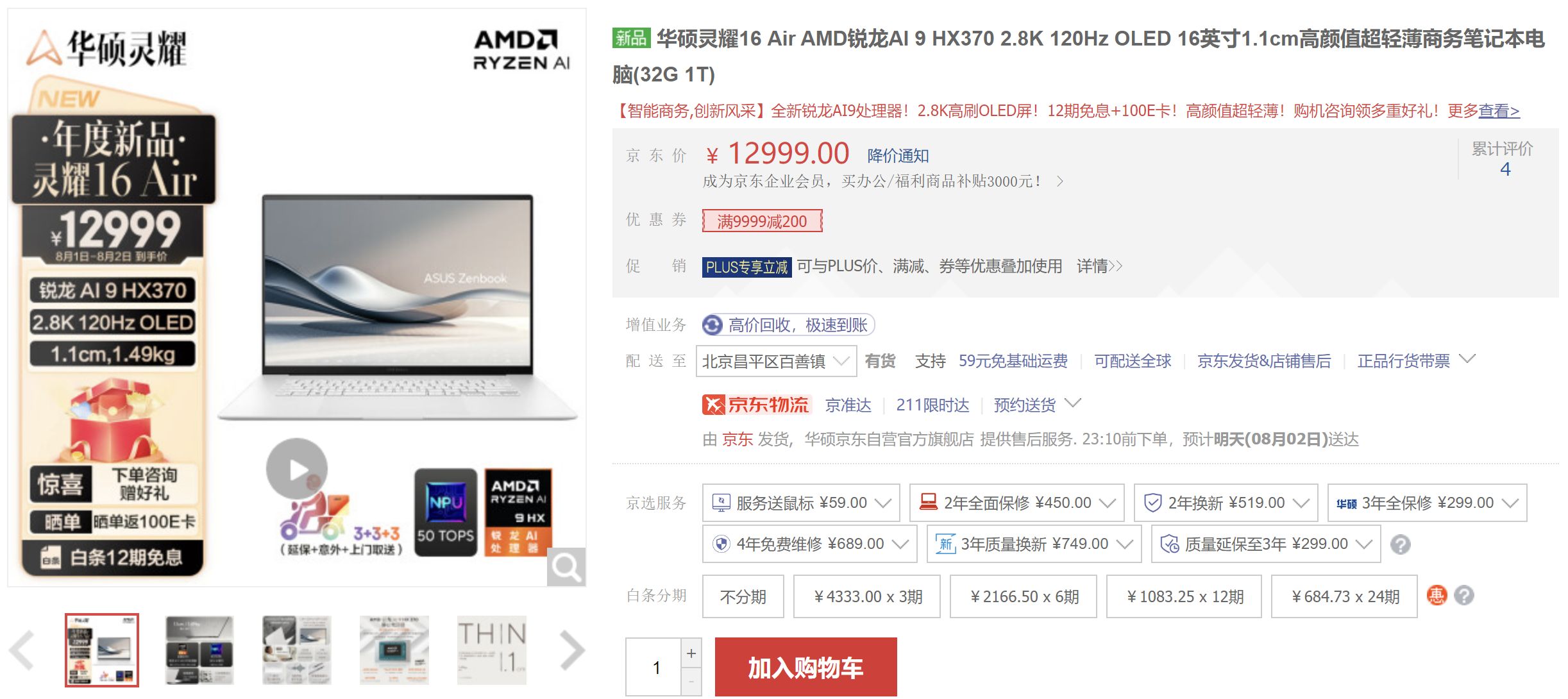The image size is (1568, 699).
Task: Claim the 满9999减200 coupon
Action: coord(762,221)
